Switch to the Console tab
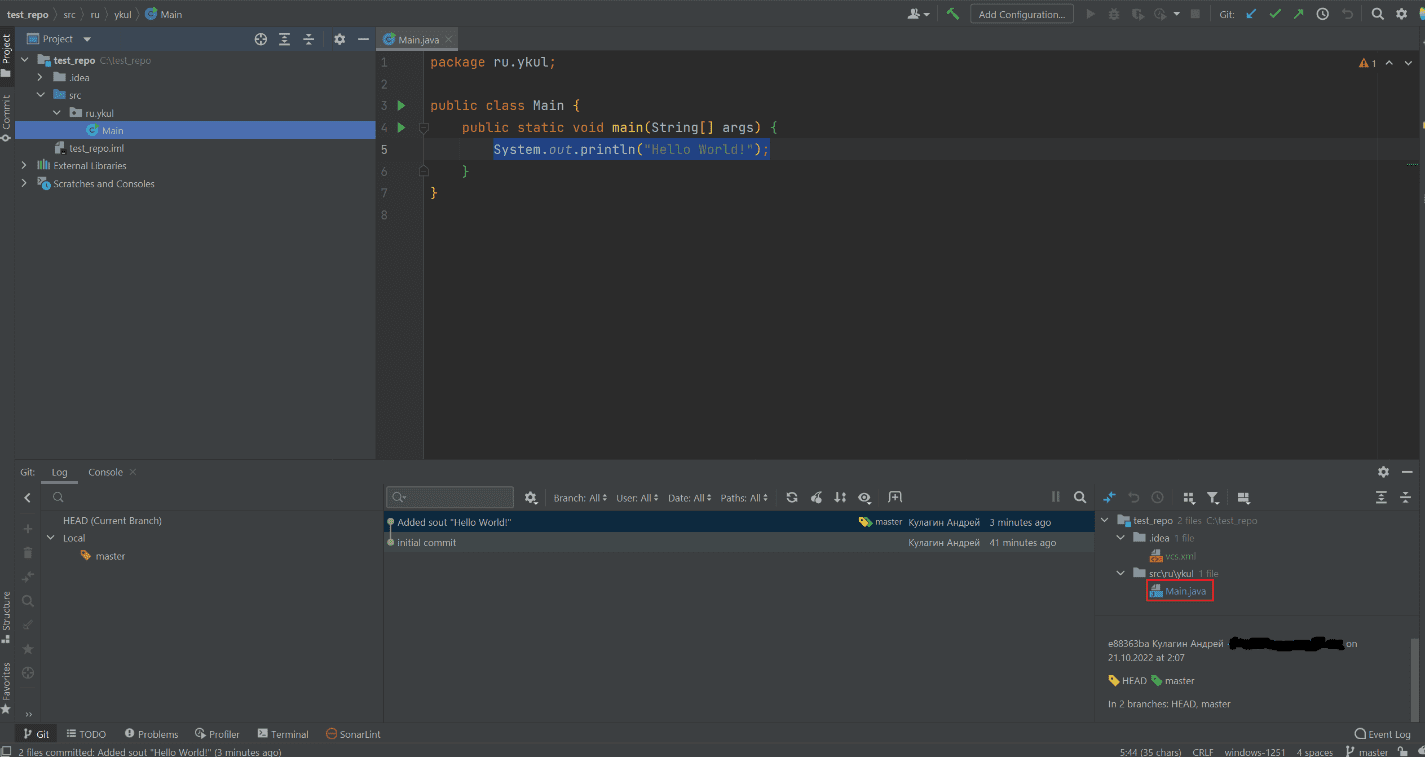Image resolution: width=1425 pixels, height=757 pixels. 106,472
